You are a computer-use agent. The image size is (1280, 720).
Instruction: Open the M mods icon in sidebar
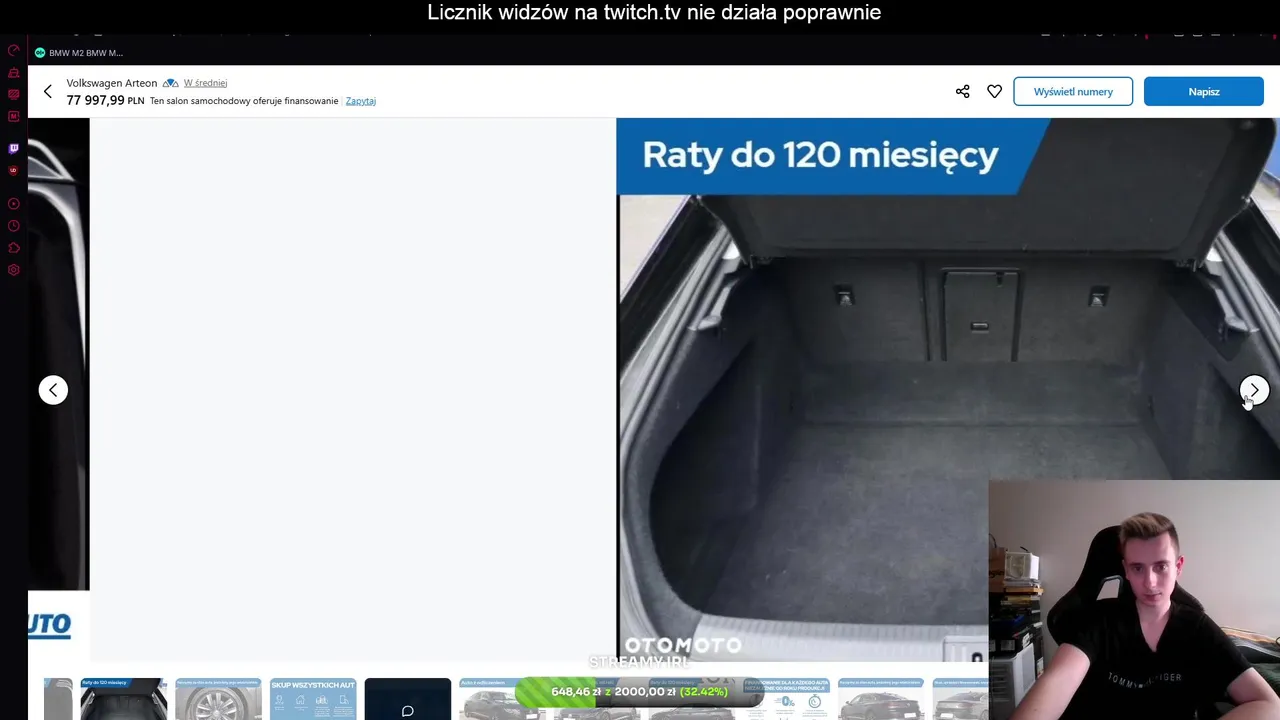(13, 116)
